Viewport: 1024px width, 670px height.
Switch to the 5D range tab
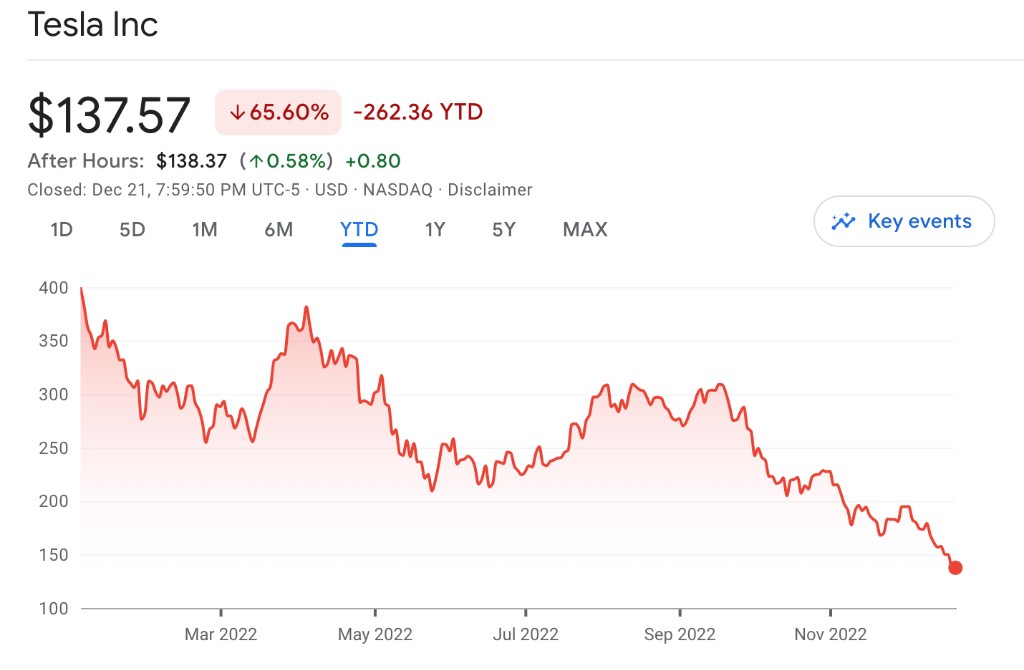pyautogui.click(x=132, y=229)
